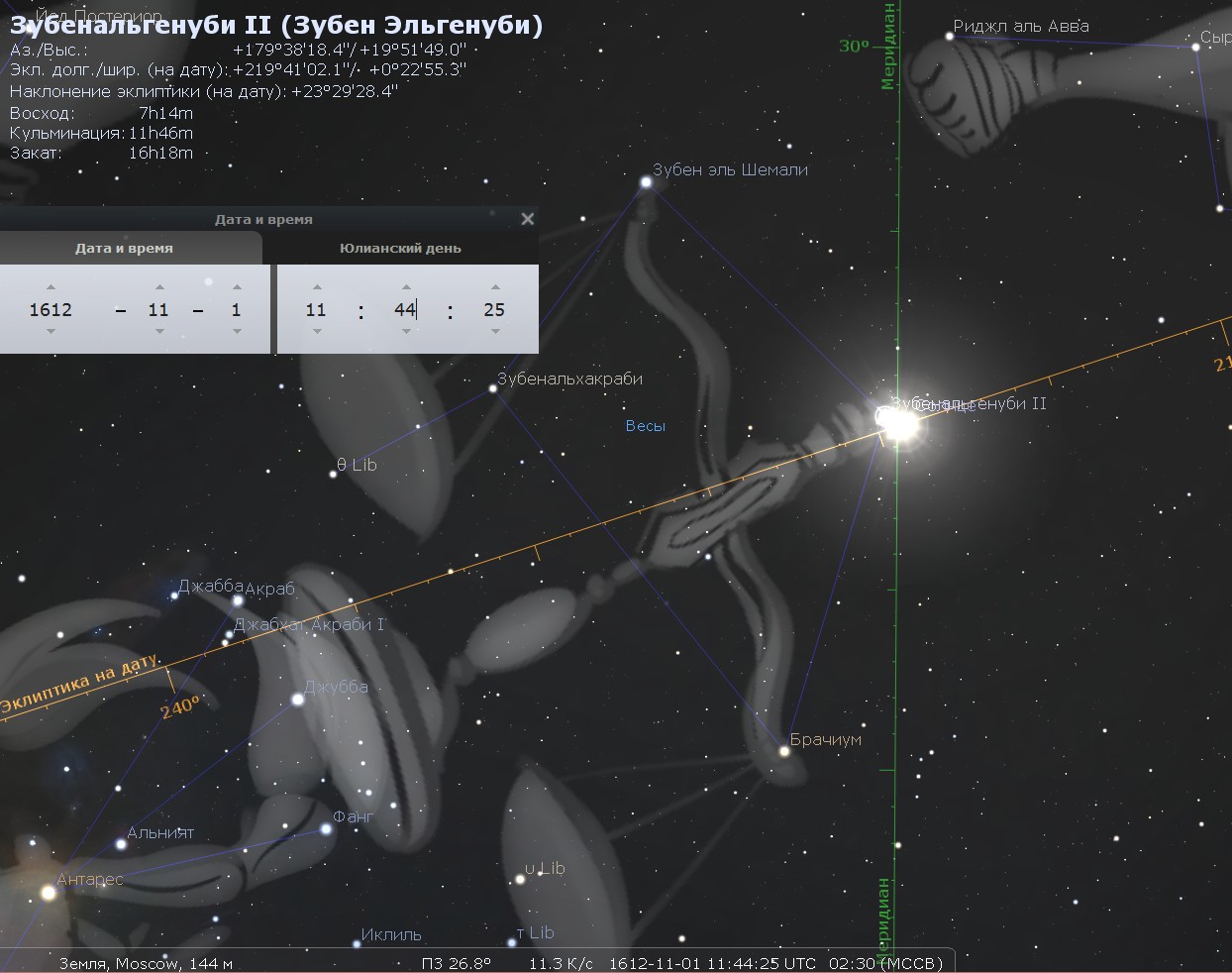
Task: Click the Земля, Moscow location in status bar
Action: 146,963
